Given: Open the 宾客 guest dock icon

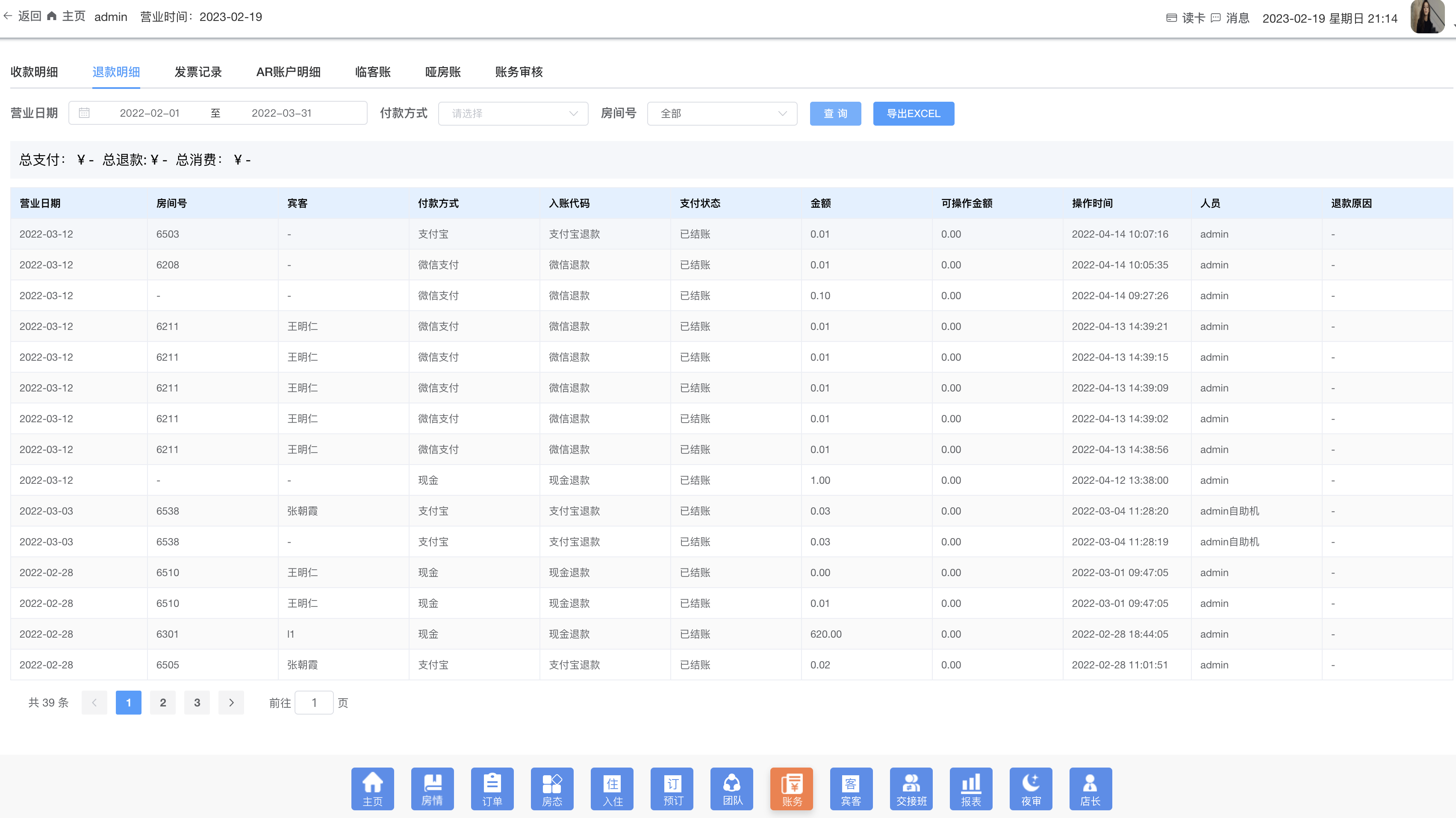Looking at the screenshot, I should [x=851, y=788].
